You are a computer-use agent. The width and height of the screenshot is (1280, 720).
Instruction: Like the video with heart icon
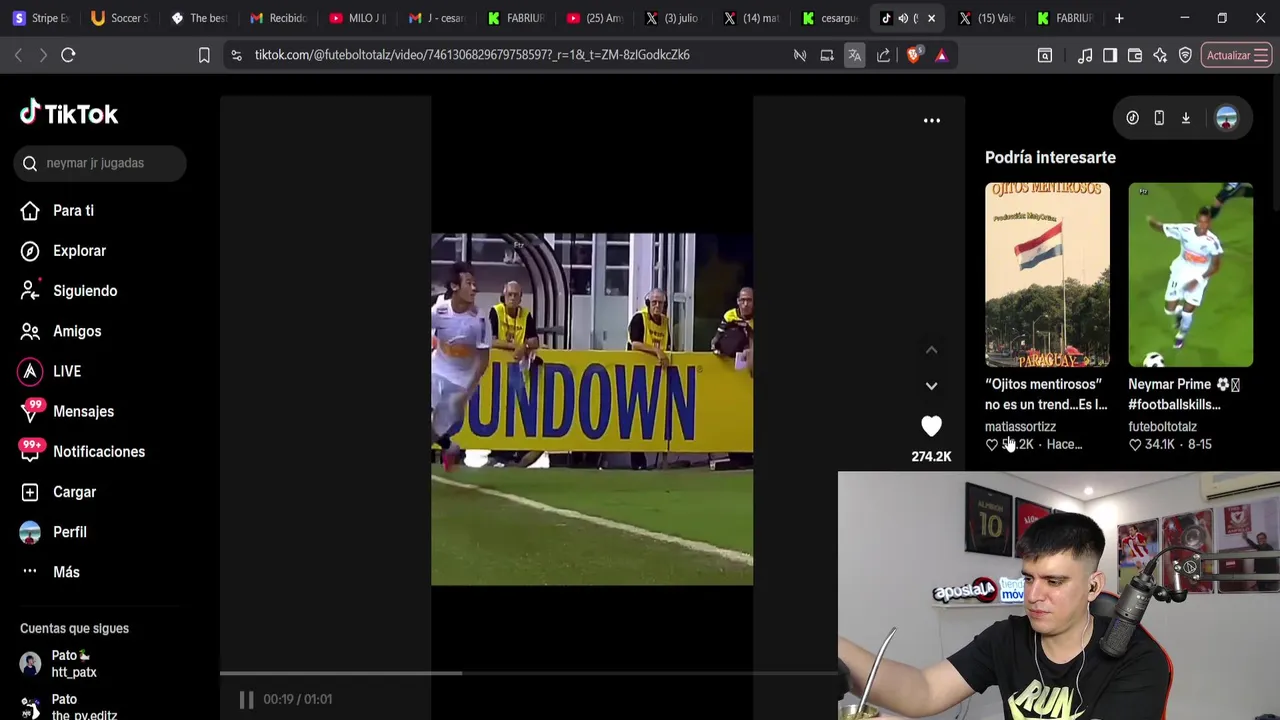coord(931,427)
